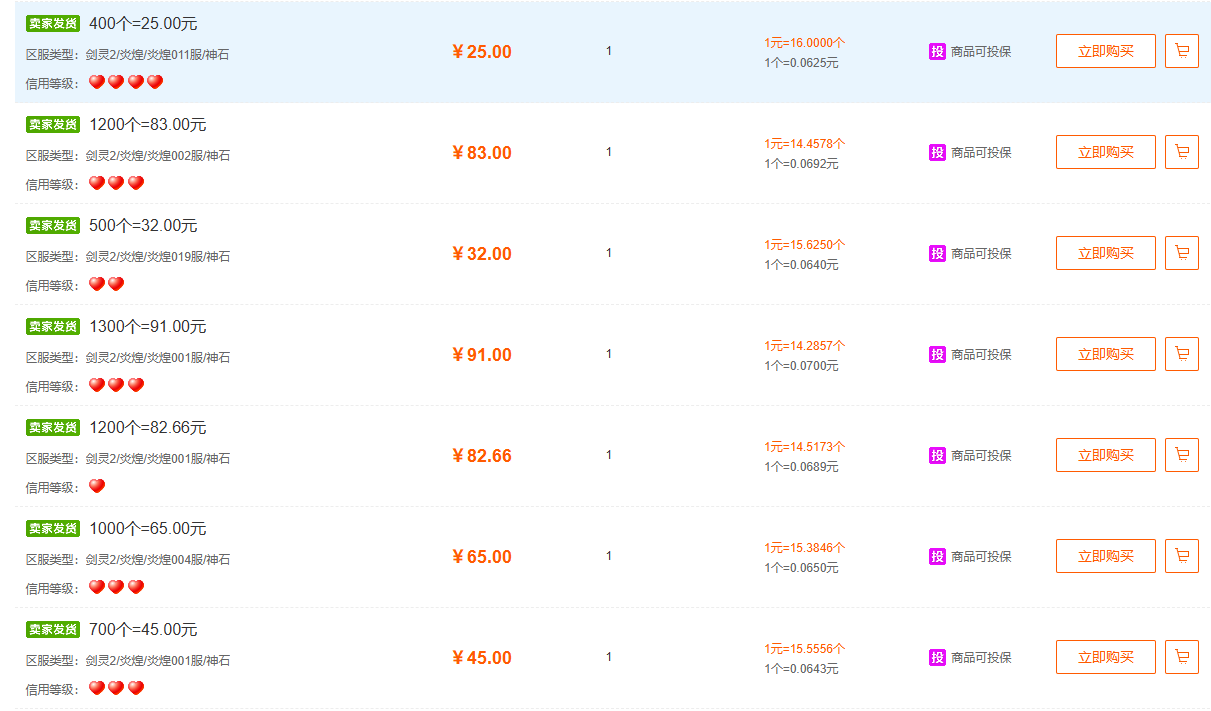Purchase the 1000个=65.00元 listing now
Viewport: 1211px width, 711px height.
(1105, 556)
